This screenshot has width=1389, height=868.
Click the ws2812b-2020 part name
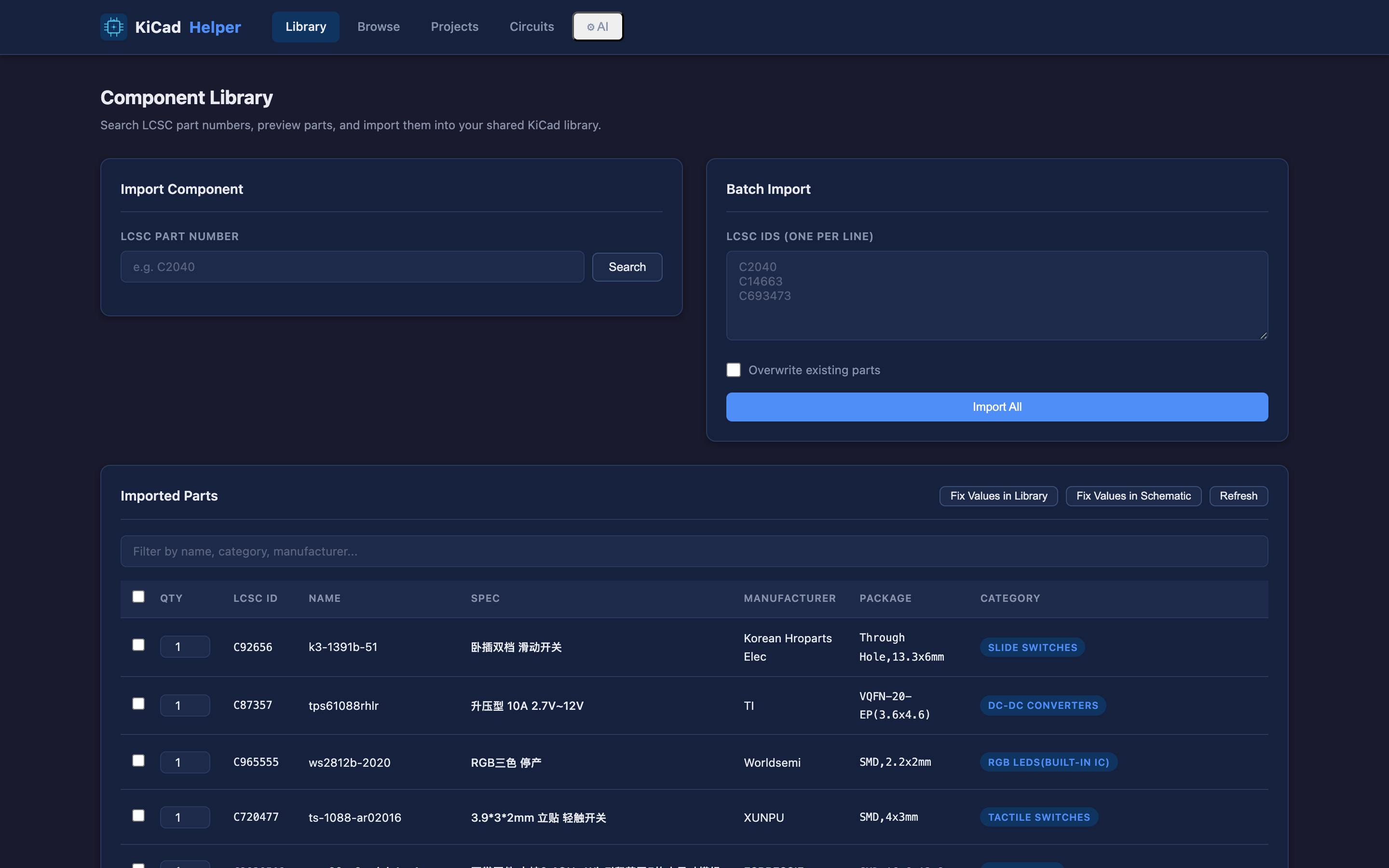click(349, 762)
